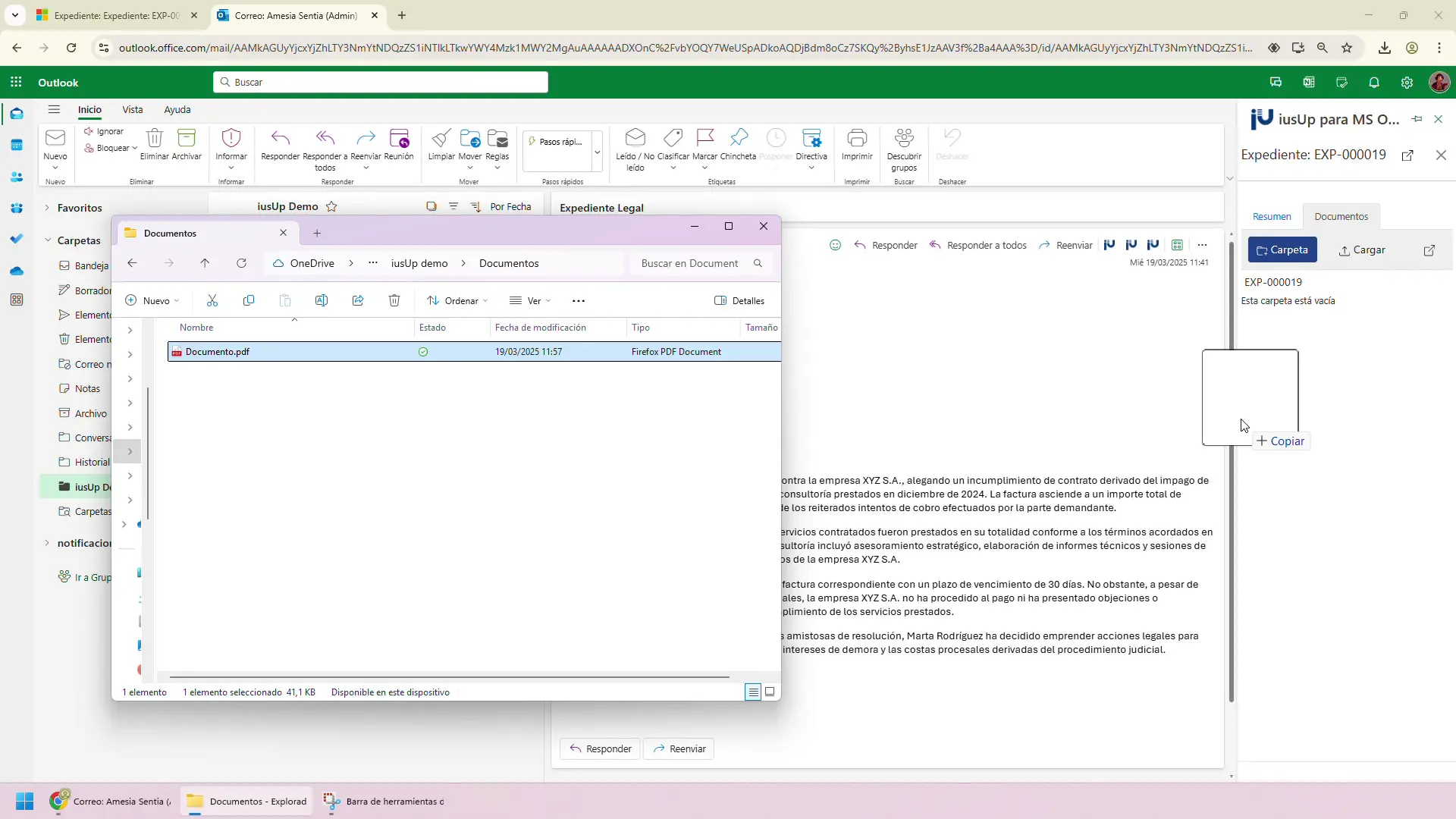This screenshot has height=819, width=1456.
Task: Toggle the Detalles pane in Explorer
Action: tap(739, 301)
